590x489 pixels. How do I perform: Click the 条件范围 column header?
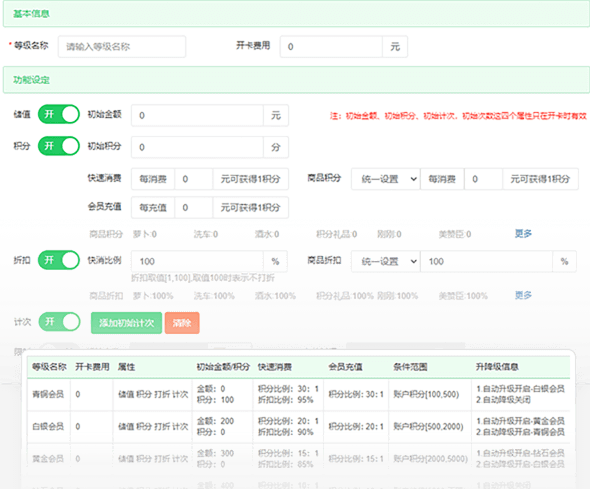pyautogui.click(x=410, y=367)
